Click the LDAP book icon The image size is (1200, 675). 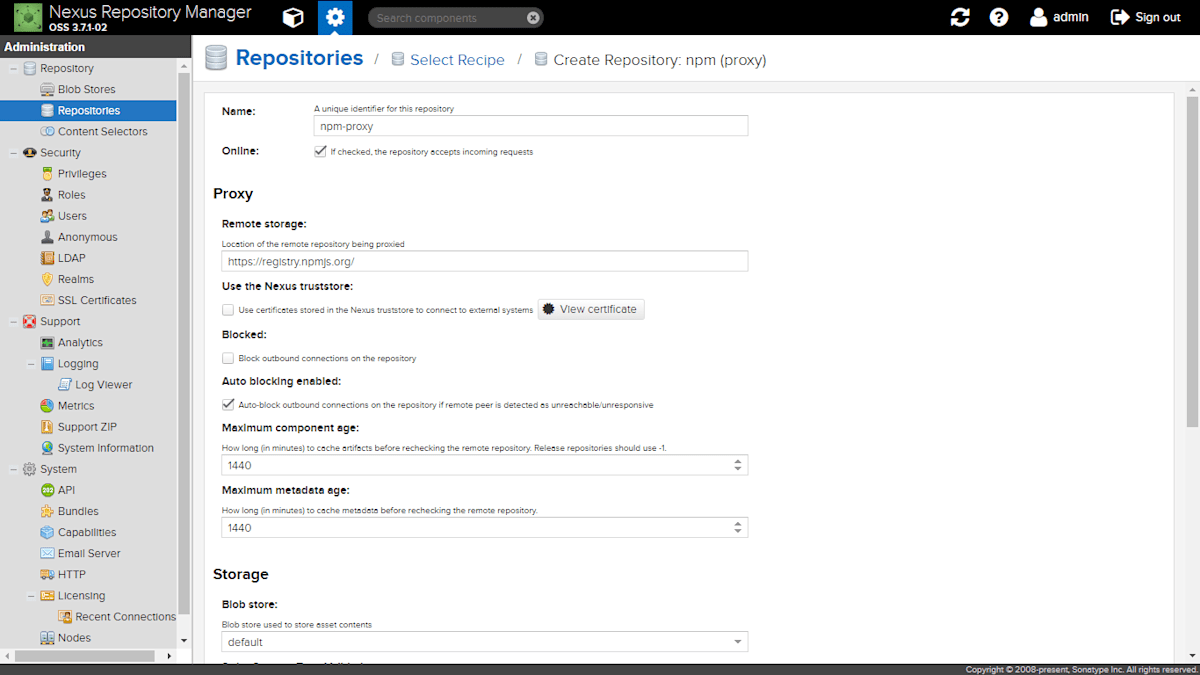(47, 258)
